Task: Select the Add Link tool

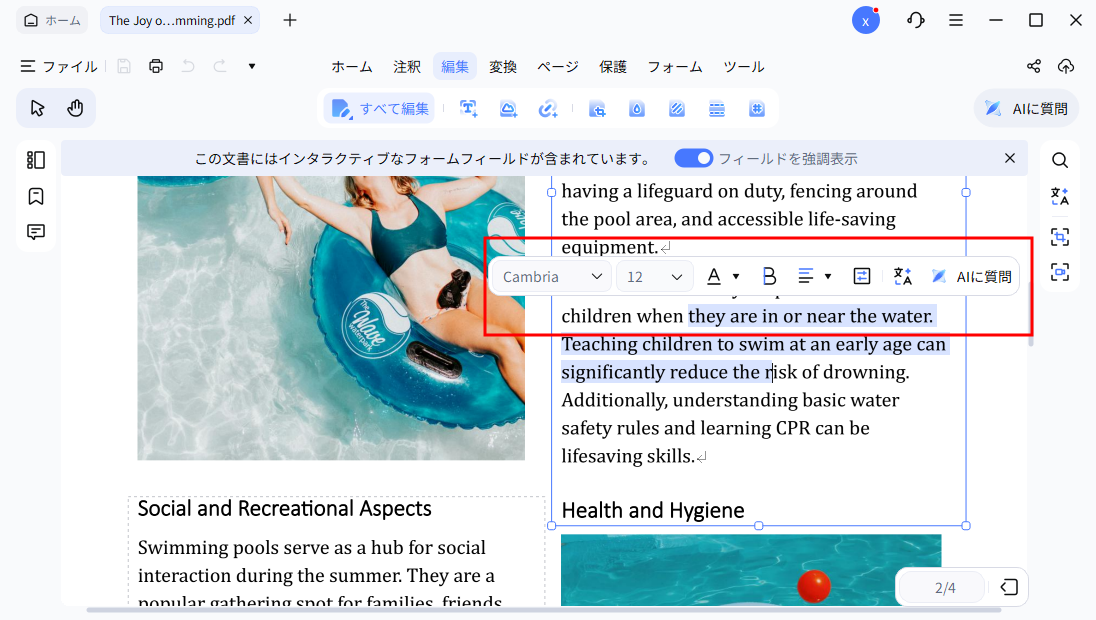Action: tap(548, 109)
